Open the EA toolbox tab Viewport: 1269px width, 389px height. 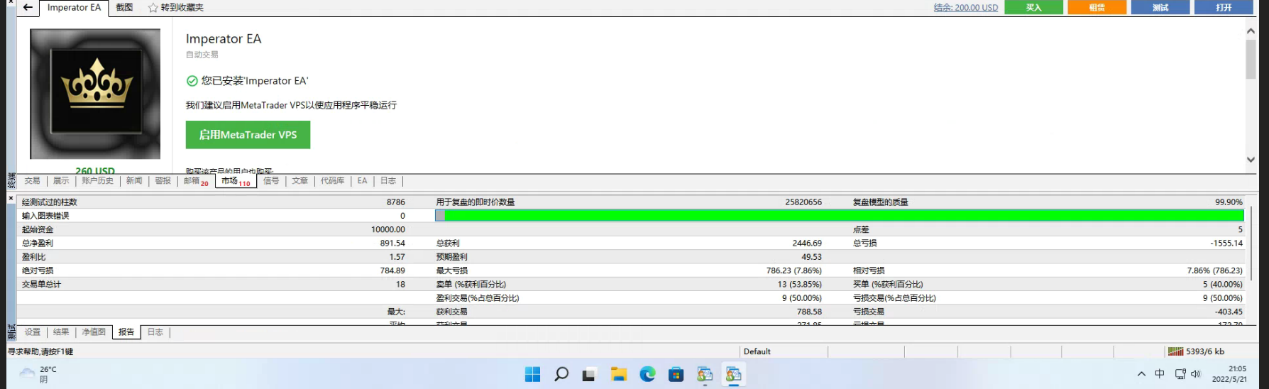click(x=362, y=181)
